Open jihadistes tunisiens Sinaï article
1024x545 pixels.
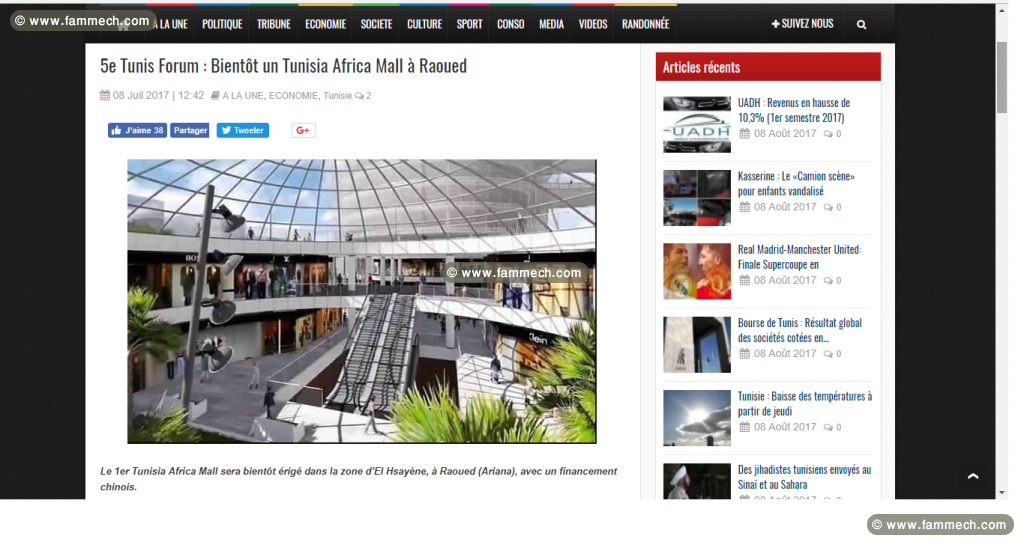coord(805,477)
